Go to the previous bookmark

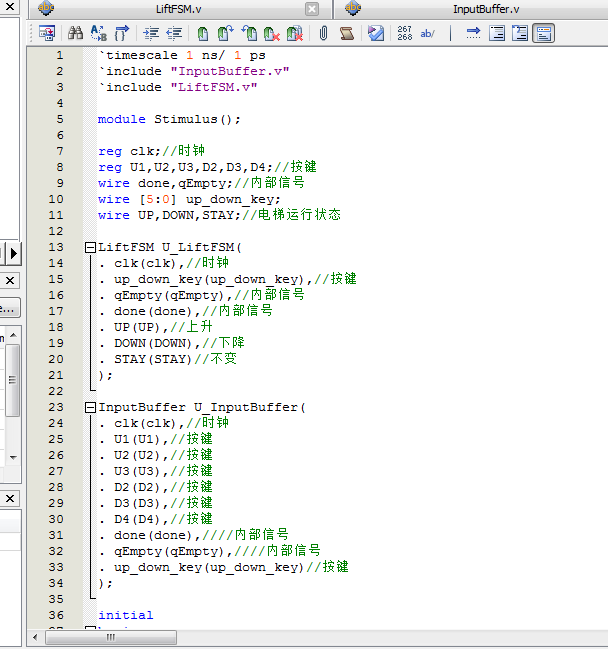[249, 33]
